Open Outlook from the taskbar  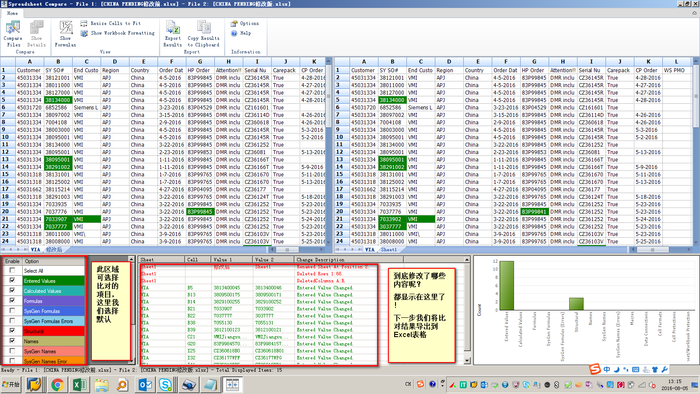145,385
